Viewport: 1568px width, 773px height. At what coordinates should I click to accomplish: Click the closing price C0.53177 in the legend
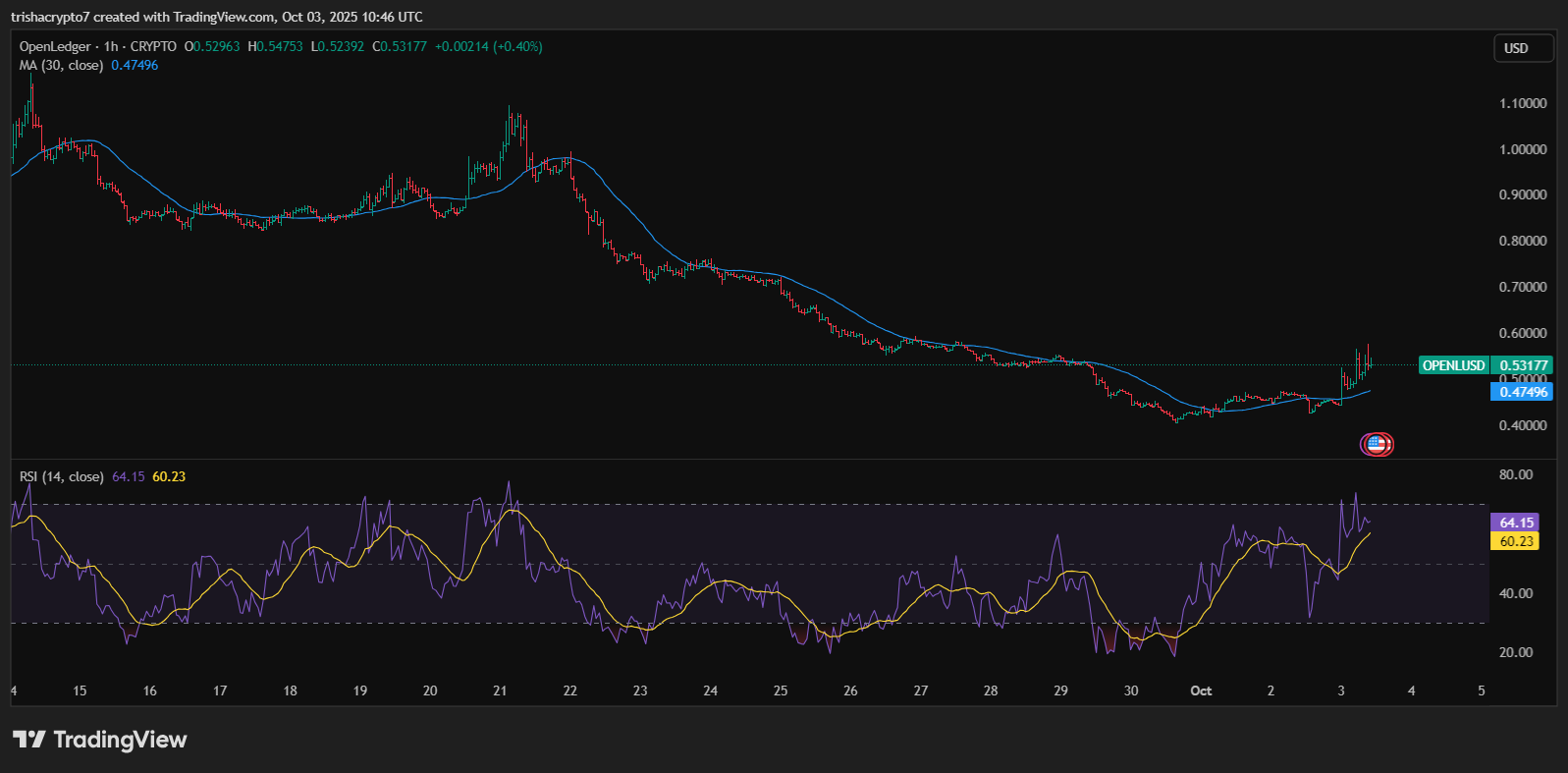click(400, 46)
